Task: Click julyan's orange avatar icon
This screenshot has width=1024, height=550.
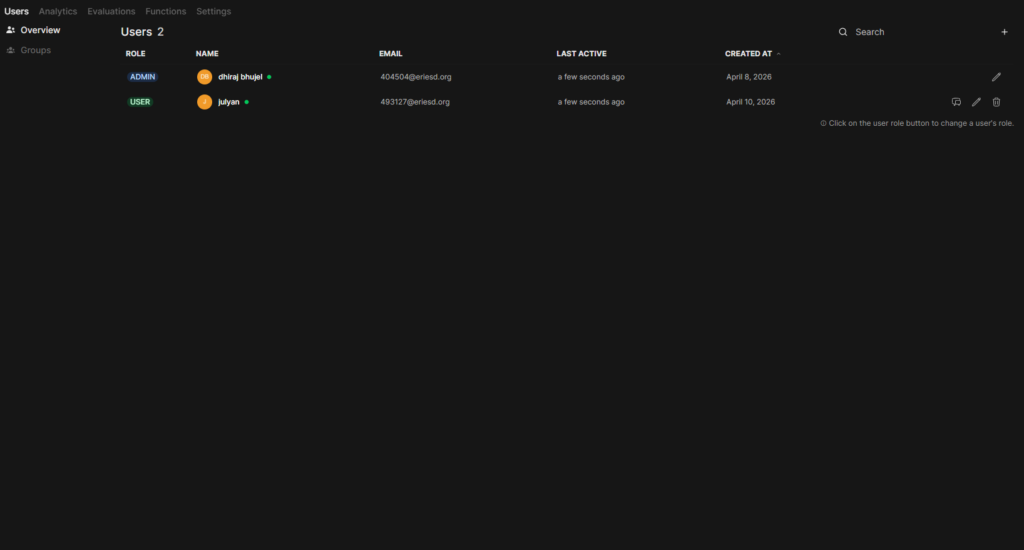Action: coord(204,102)
